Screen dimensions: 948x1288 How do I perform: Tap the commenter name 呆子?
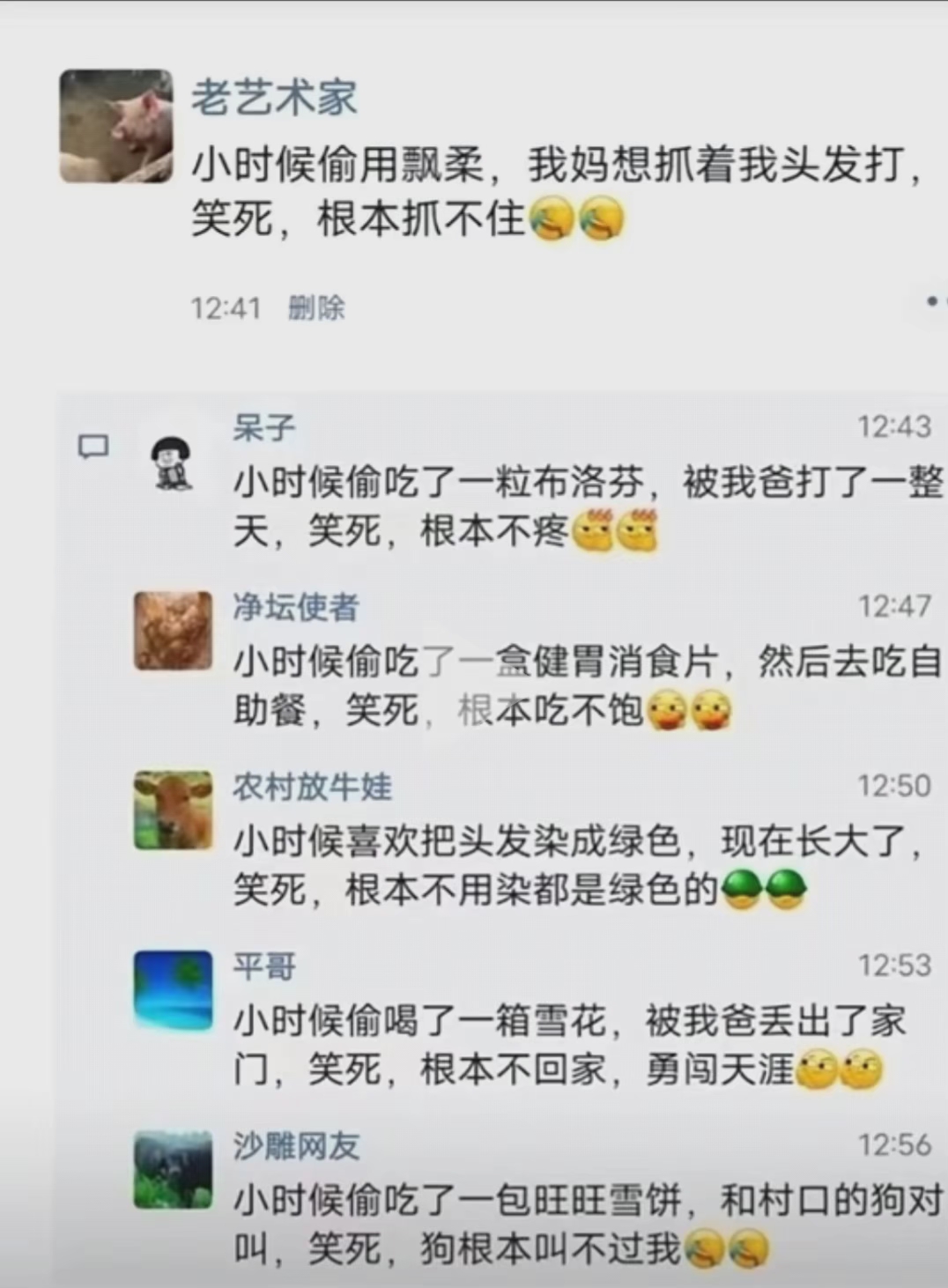click(x=263, y=428)
